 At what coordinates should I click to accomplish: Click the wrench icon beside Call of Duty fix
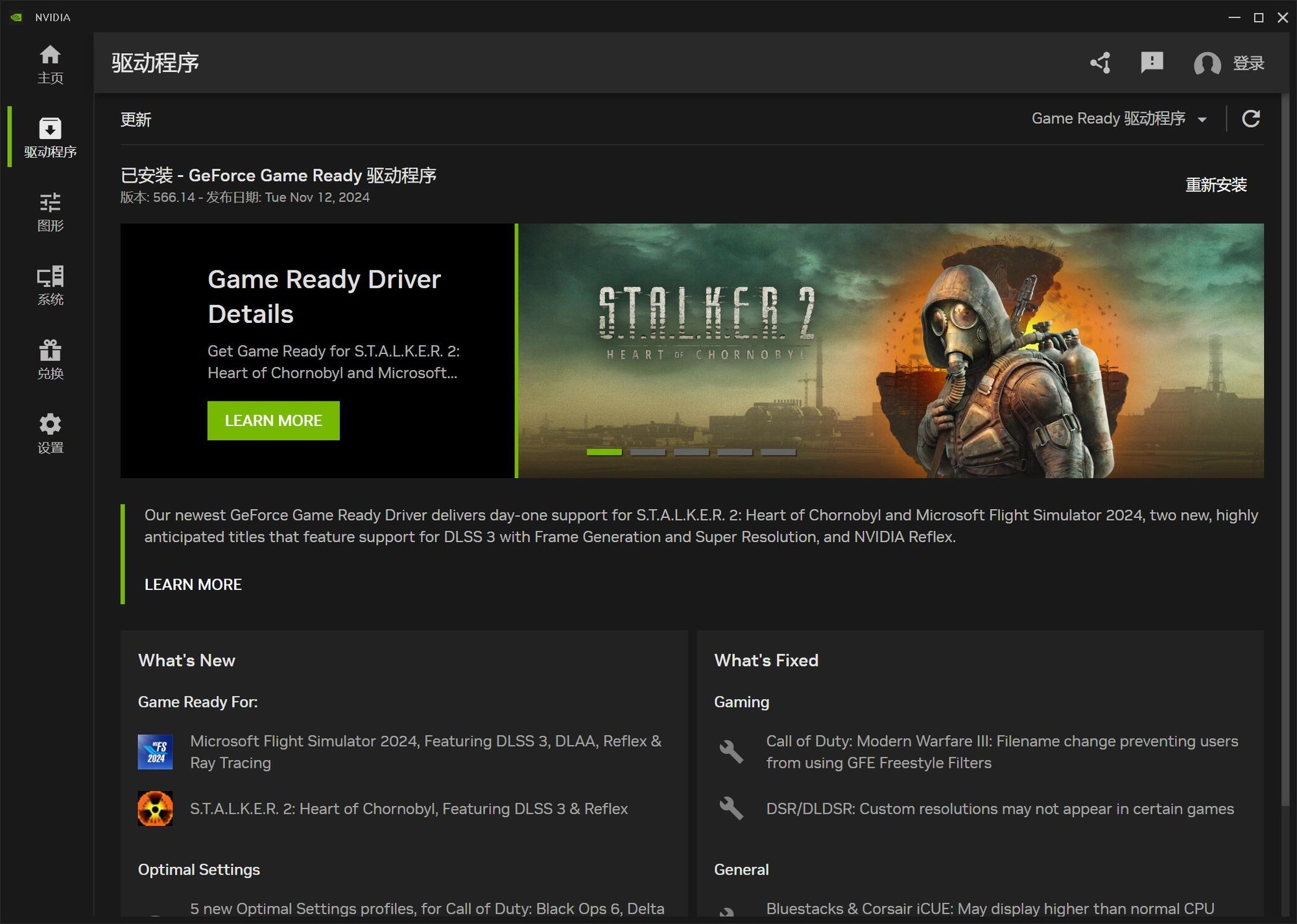point(731,752)
